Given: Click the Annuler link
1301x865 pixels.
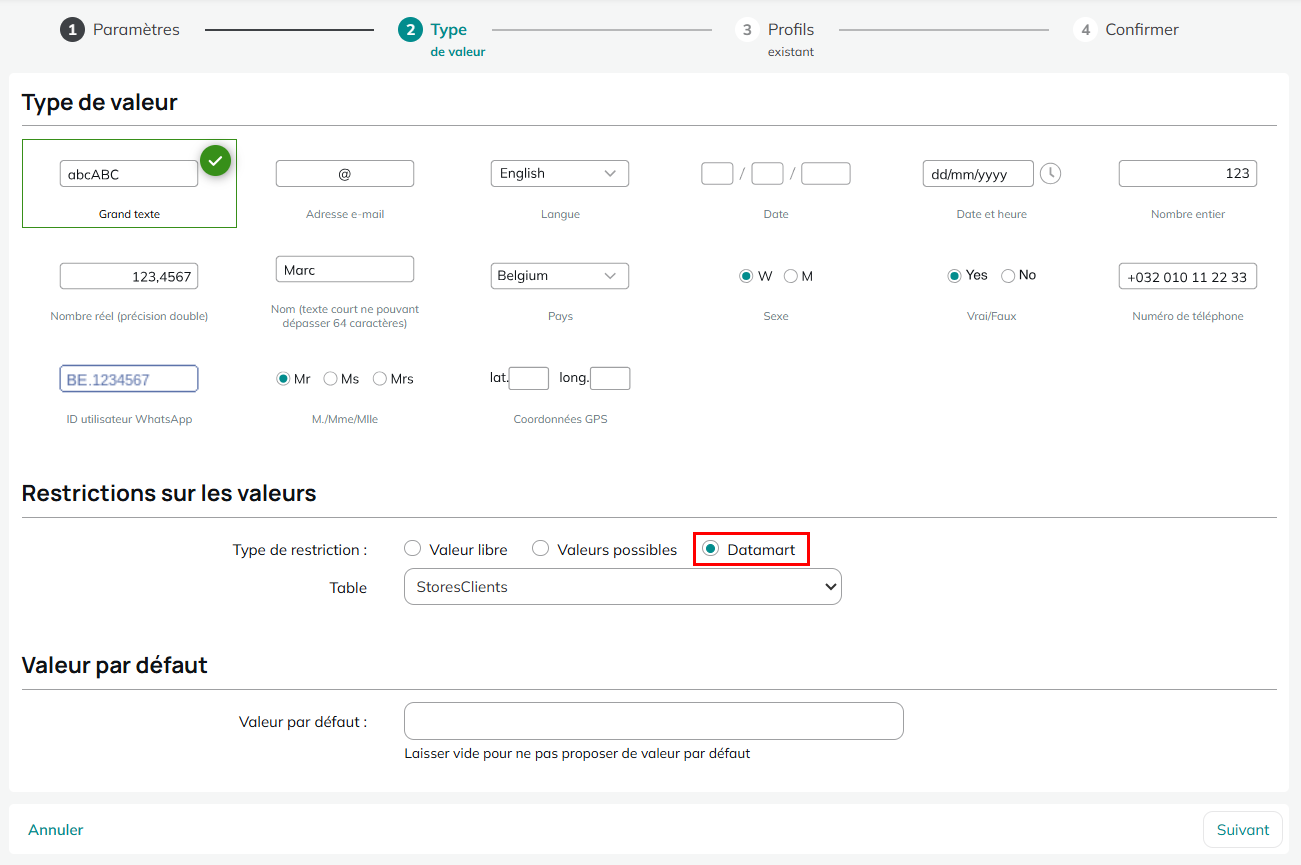Looking at the screenshot, I should pyautogui.click(x=56, y=830).
